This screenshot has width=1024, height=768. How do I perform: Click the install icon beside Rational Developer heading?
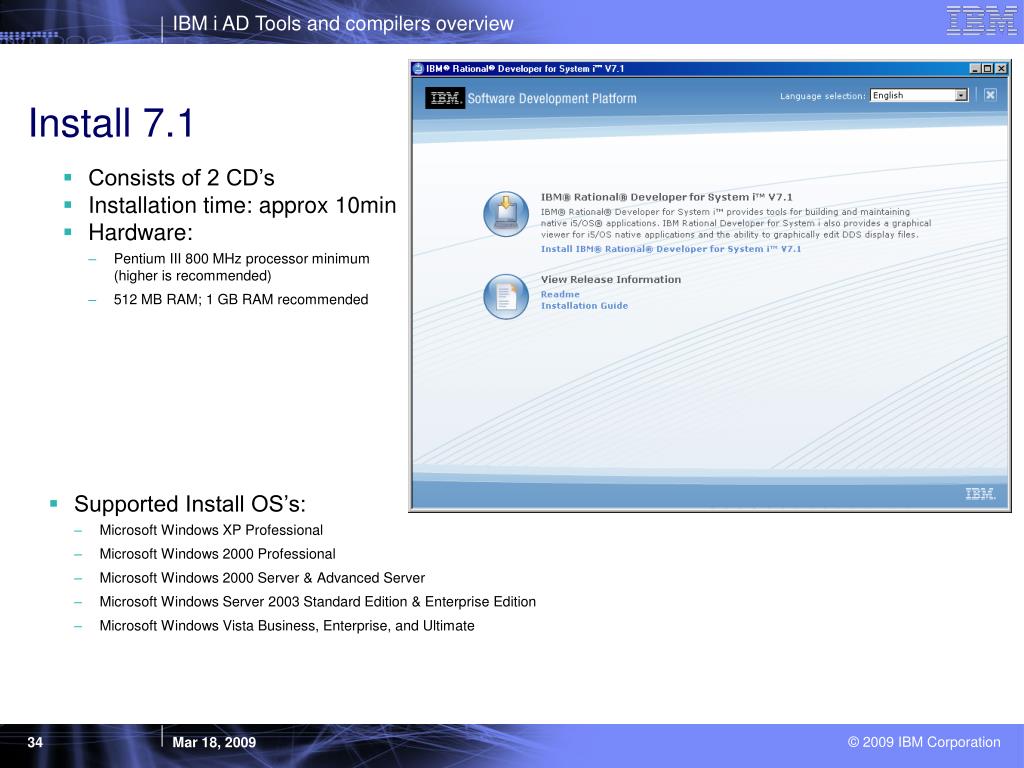pos(505,214)
